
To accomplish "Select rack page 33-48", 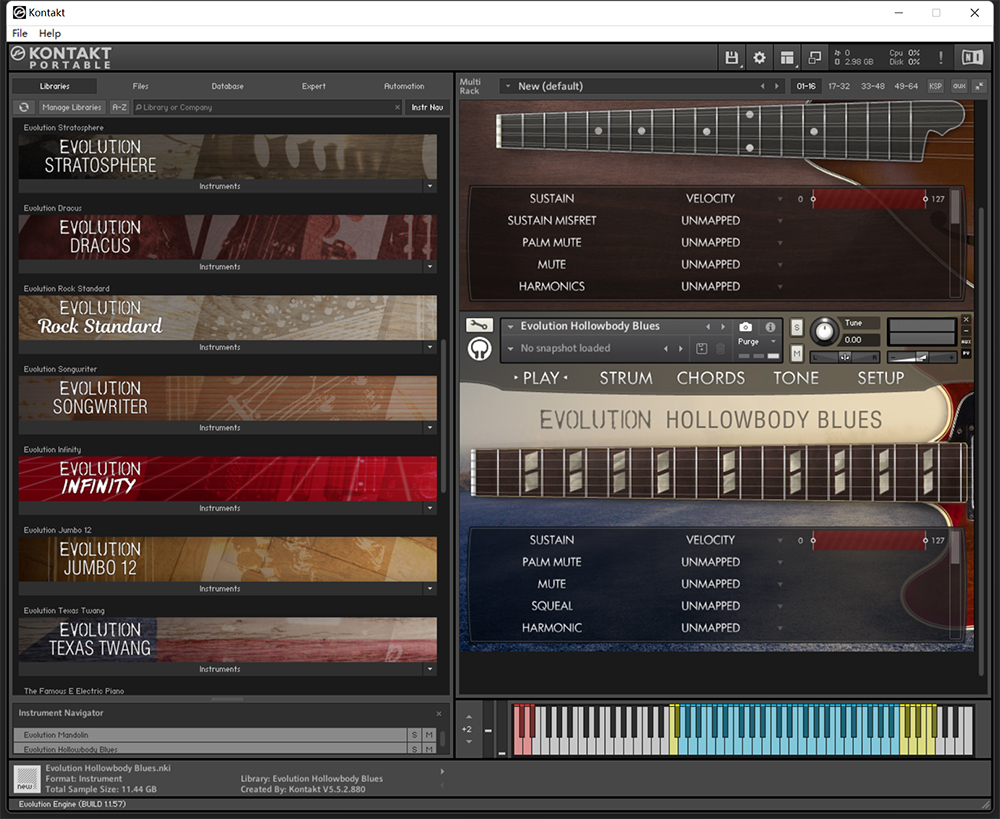I will click(x=872, y=86).
